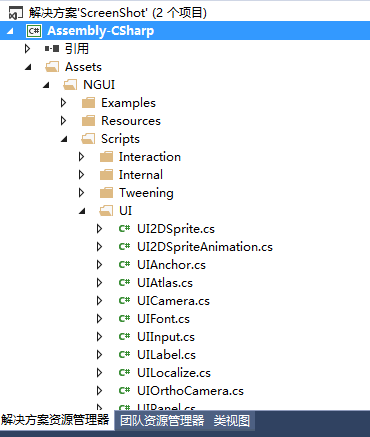Click the C# file icon of UICamera.cs

point(124,301)
